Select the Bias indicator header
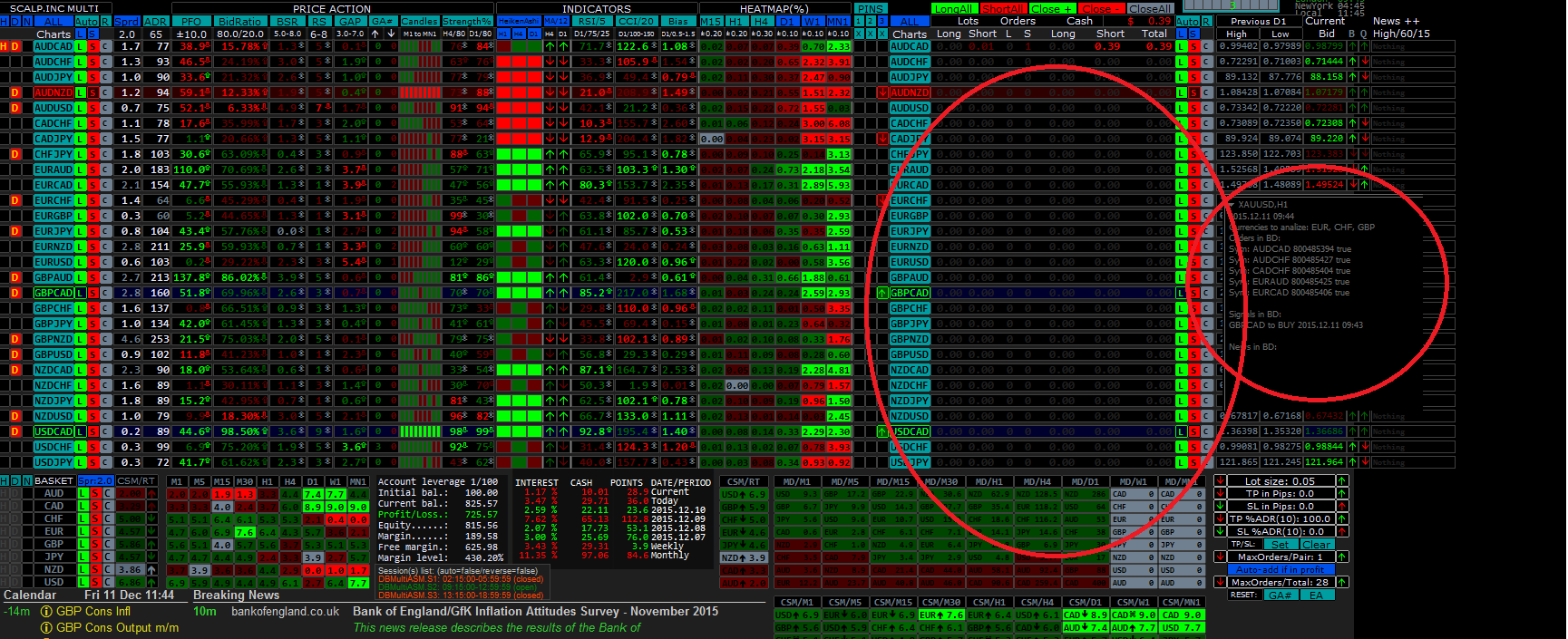This screenshot has width=1568, height=639. point(678,21)
